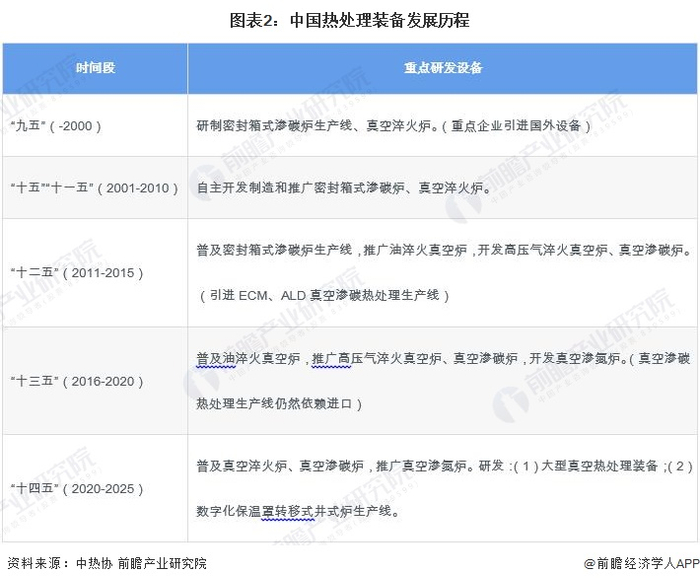700x584 pixels.
Task: Click the "十三五"（2016-2020） cell
Action: [x=95, y=381]
